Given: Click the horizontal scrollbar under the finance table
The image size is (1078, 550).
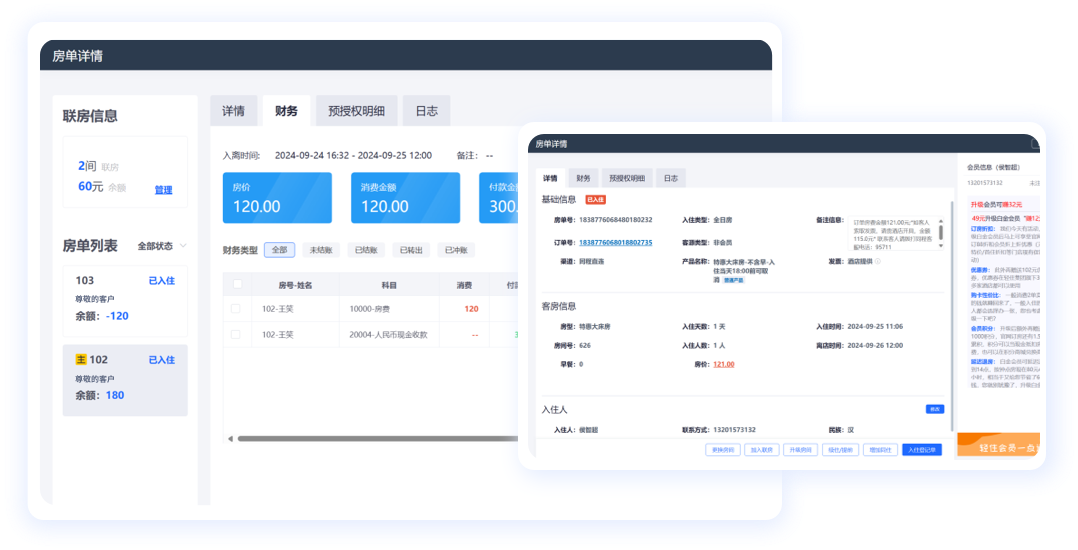Looking at the screenshot, I should tap(380, 438).
